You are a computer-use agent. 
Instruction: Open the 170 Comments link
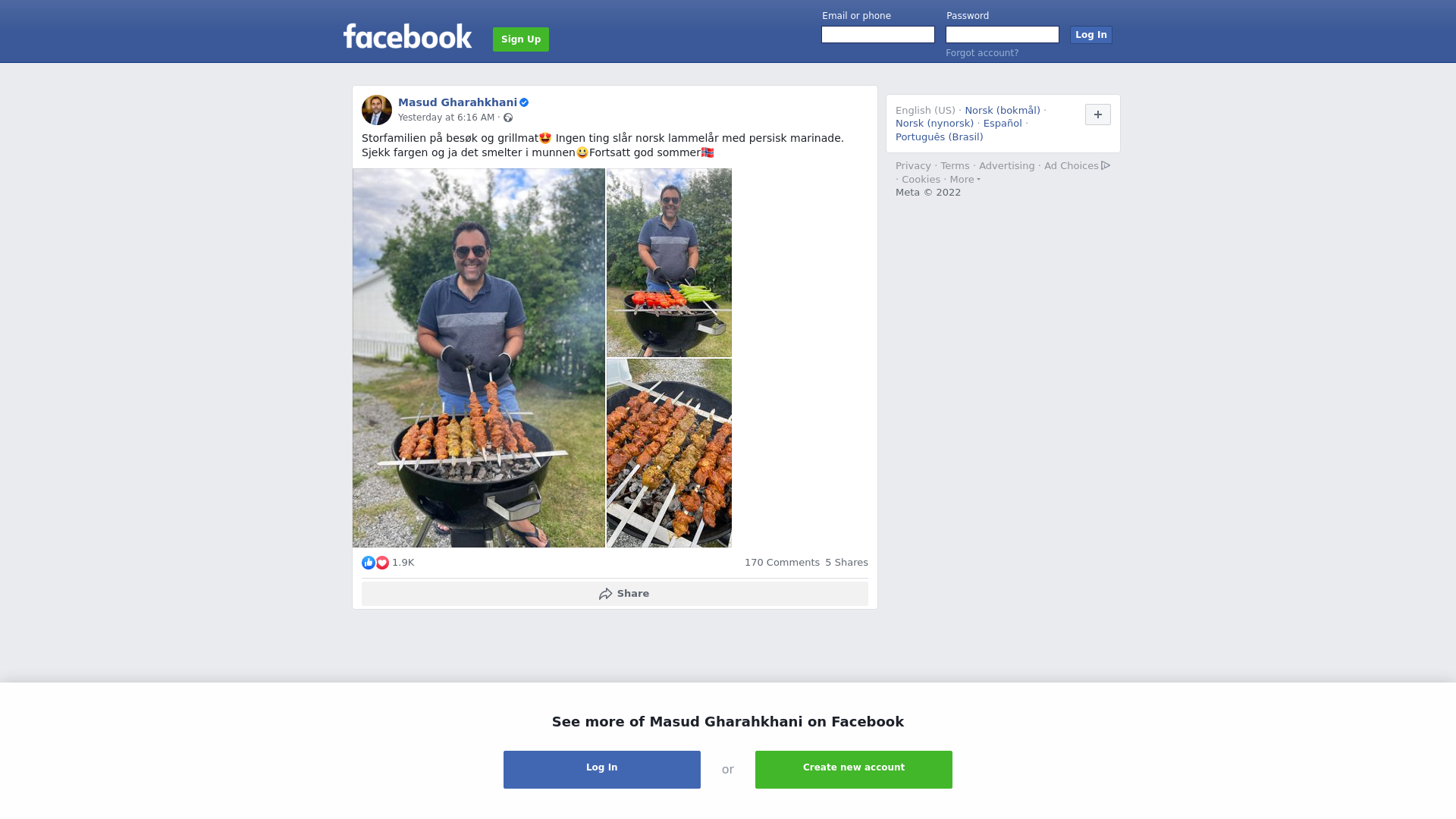click(x=782, y=563)
